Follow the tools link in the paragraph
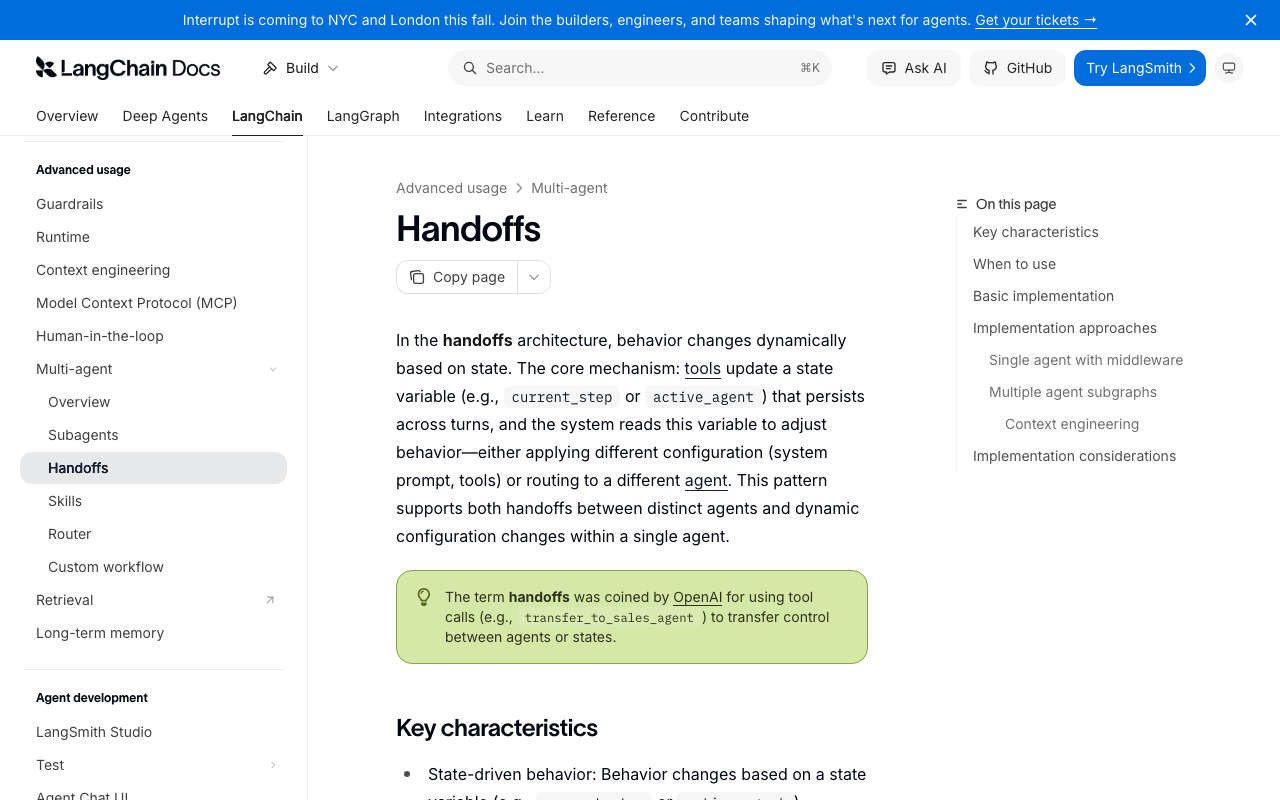The height and width of the screenshot is (800, 1280). (x=702, y=368)
